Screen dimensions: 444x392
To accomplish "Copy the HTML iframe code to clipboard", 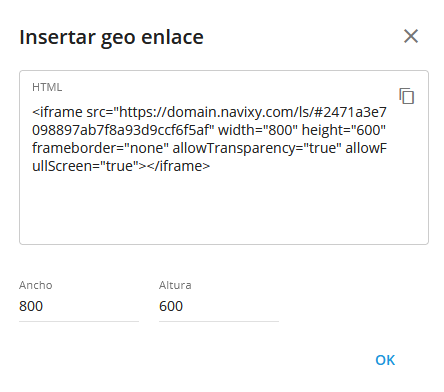I will 407,96.
